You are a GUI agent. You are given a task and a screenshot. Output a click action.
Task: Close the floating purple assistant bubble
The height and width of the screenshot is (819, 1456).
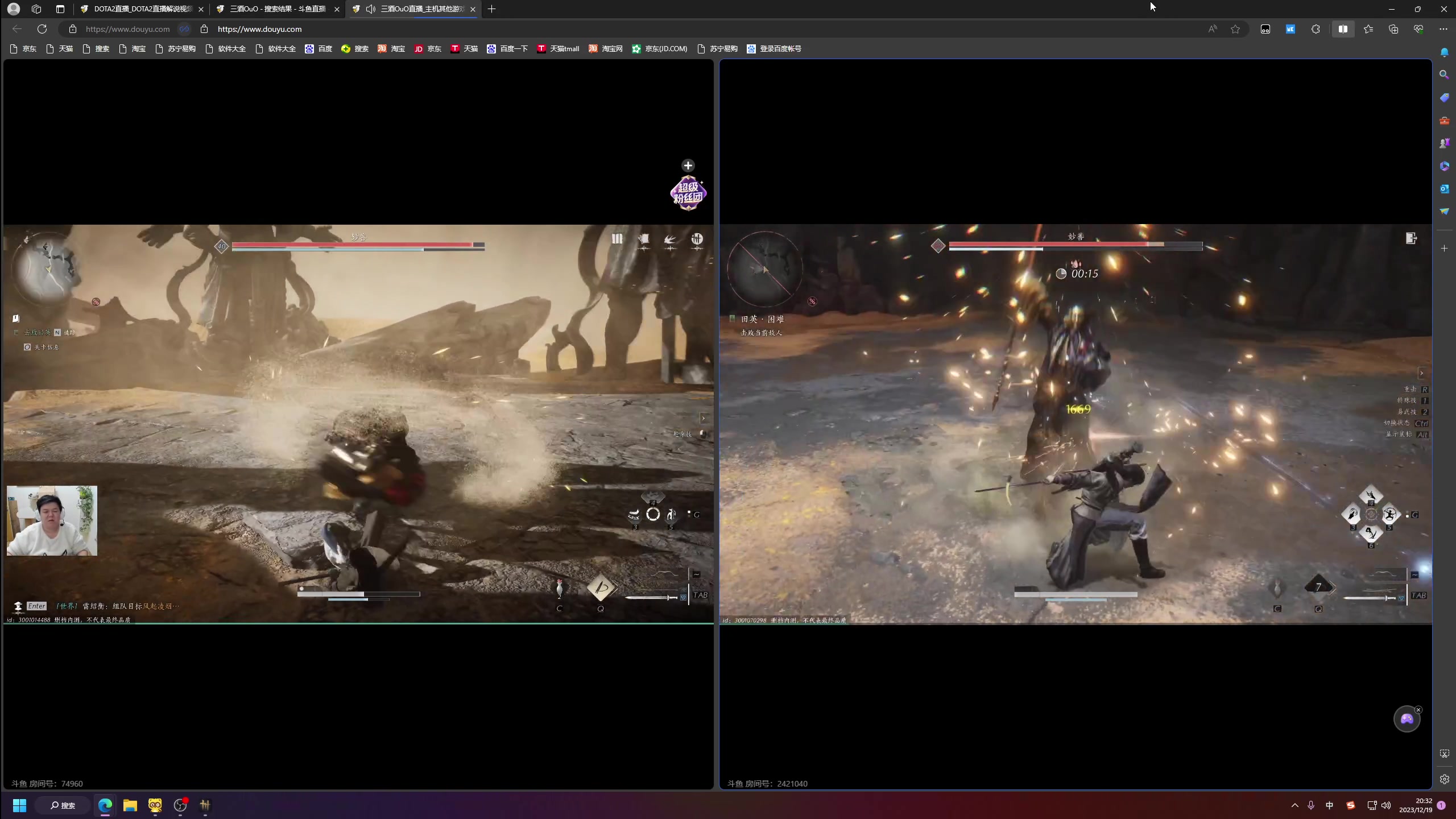click(x=1418, y=710)
